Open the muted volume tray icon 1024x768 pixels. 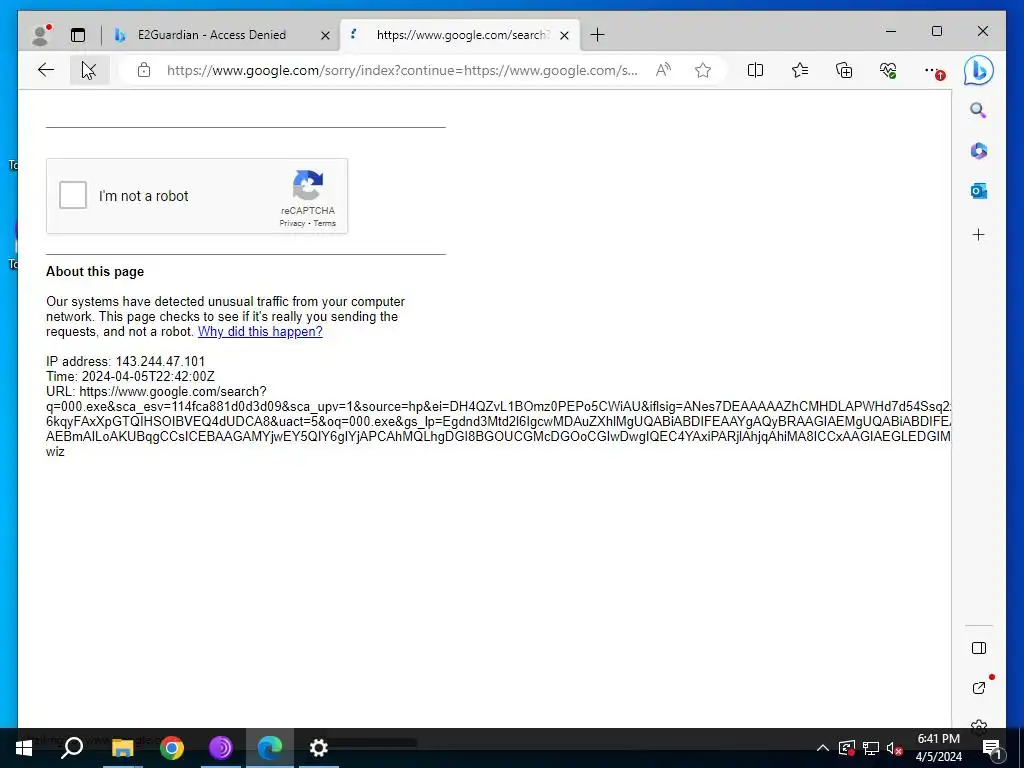click(x=894, y=748)
